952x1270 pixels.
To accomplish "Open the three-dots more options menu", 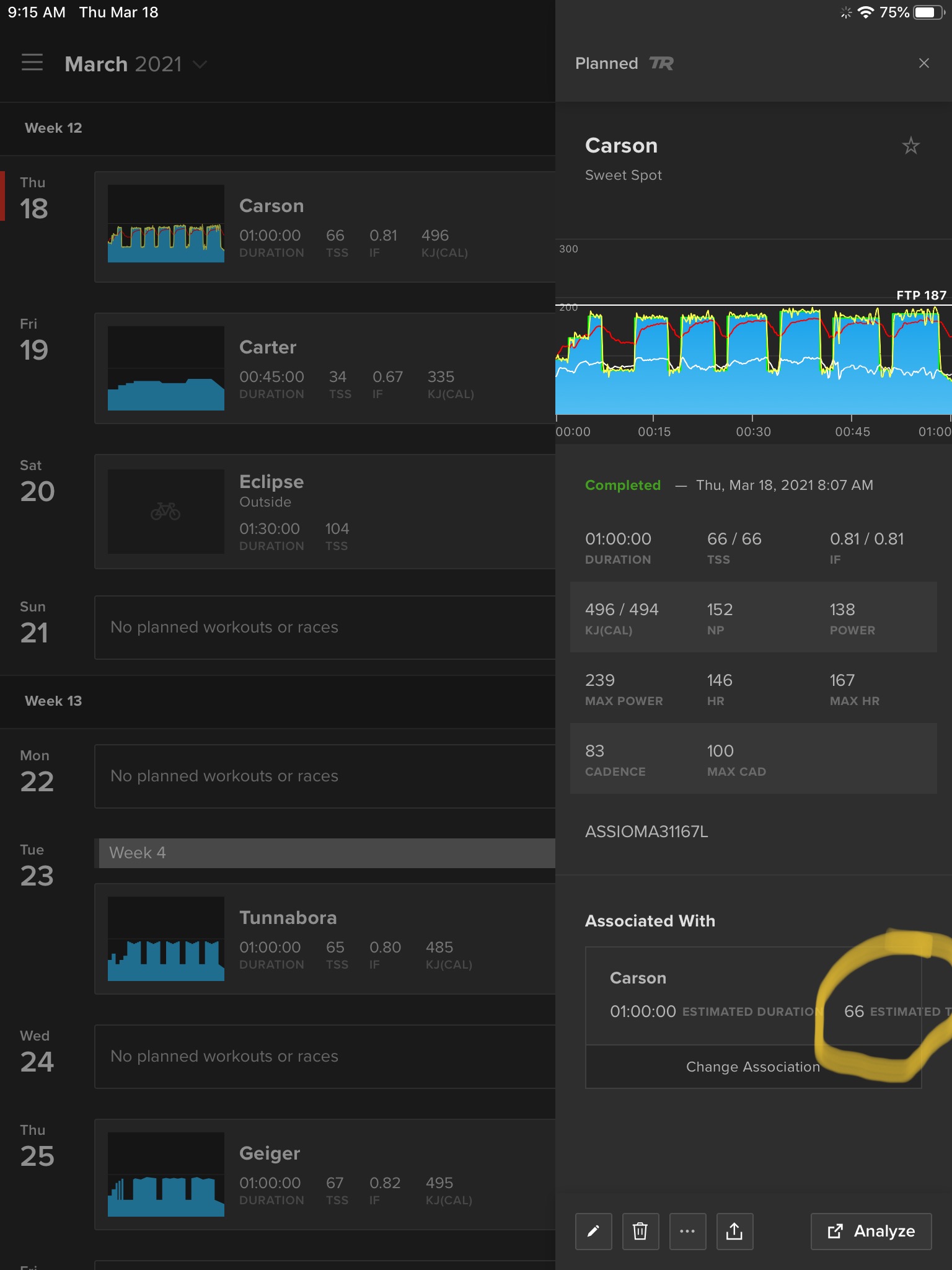I will [687, 1231].
